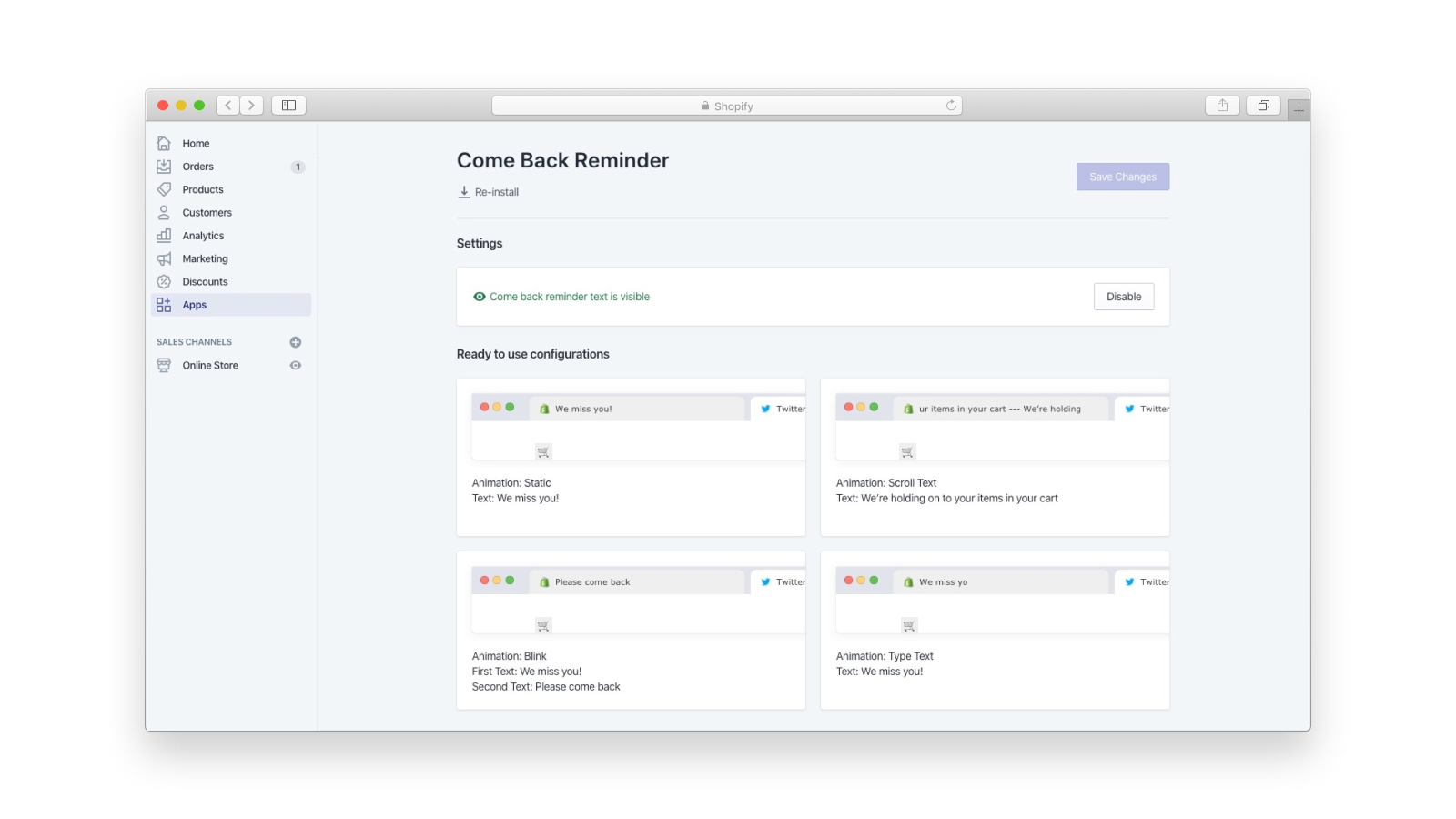Image resolution: width=1456 pixels, height=819 pixels.
Task: Click the back chevron in the browser toolbar
Action: tap(228, 105)
